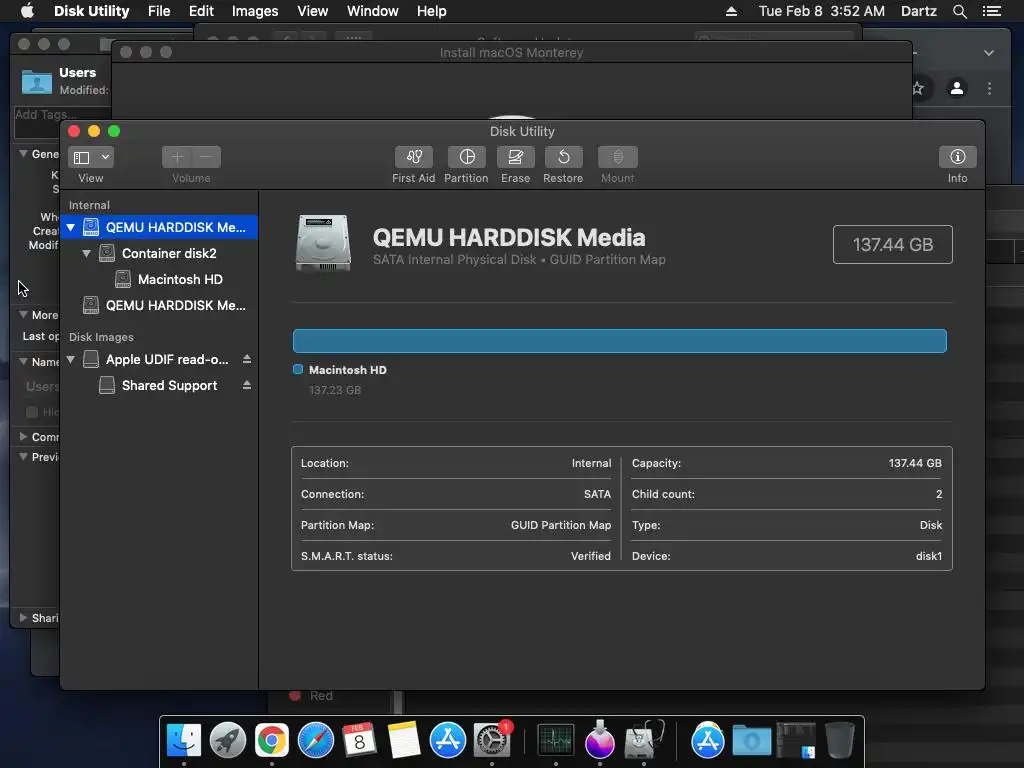Collapse the Apple UDIF disk image arrow
The image size is (1024, 768).
click(71, 360)
